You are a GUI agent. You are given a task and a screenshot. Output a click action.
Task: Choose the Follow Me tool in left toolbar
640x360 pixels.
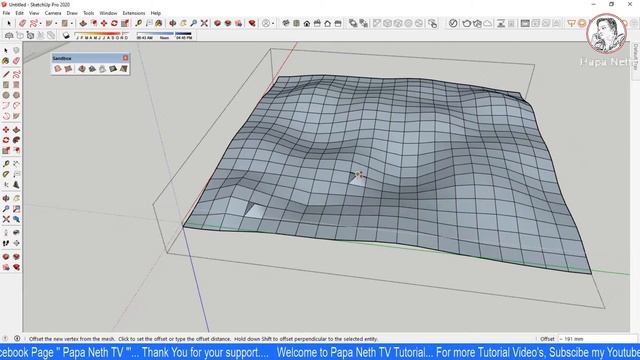click(16, 140)
